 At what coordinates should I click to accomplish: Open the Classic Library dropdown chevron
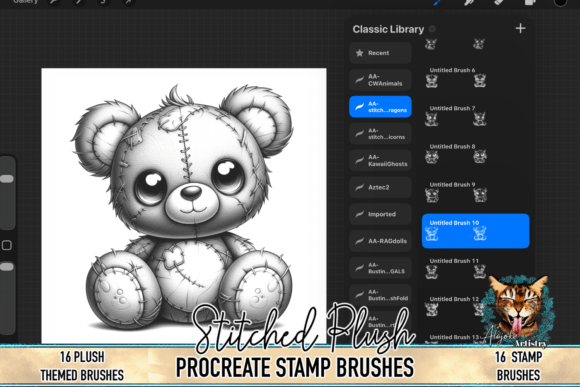[x=432, y=29]
